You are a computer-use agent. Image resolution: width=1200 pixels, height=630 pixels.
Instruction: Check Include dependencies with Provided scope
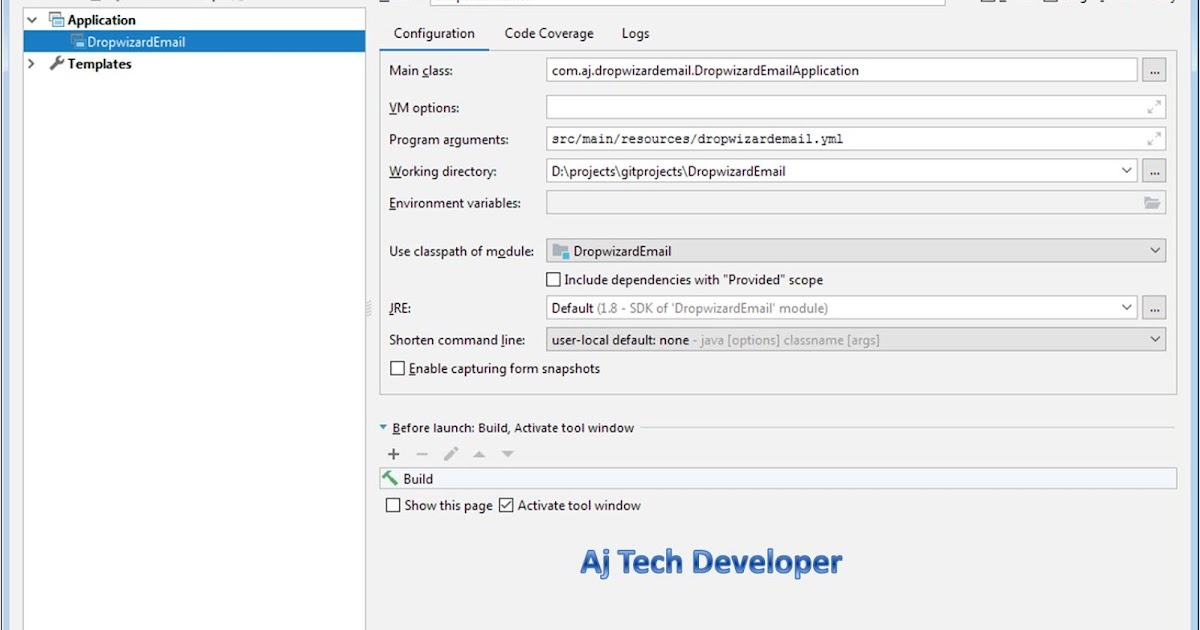coord(553,279)
